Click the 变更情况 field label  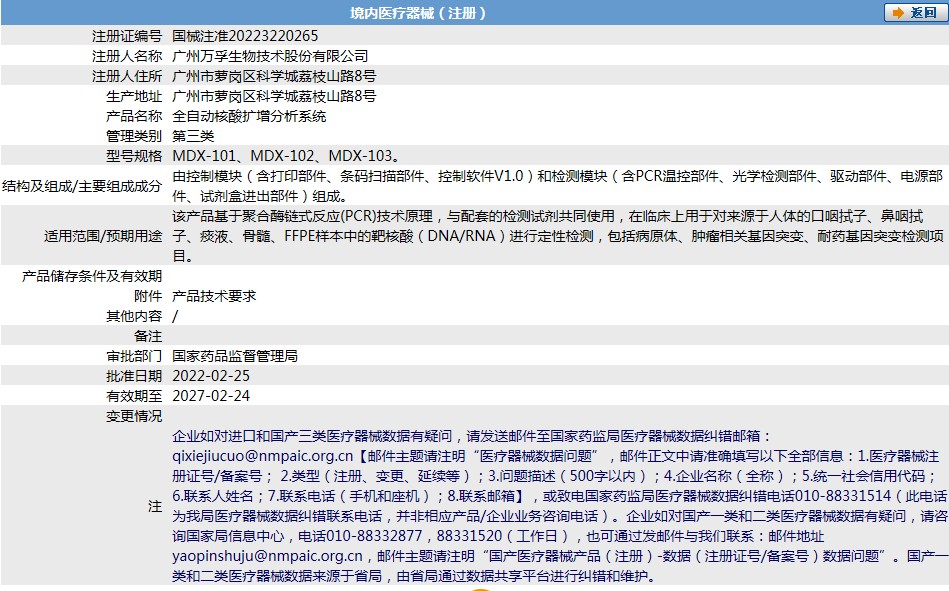(134, 416)
